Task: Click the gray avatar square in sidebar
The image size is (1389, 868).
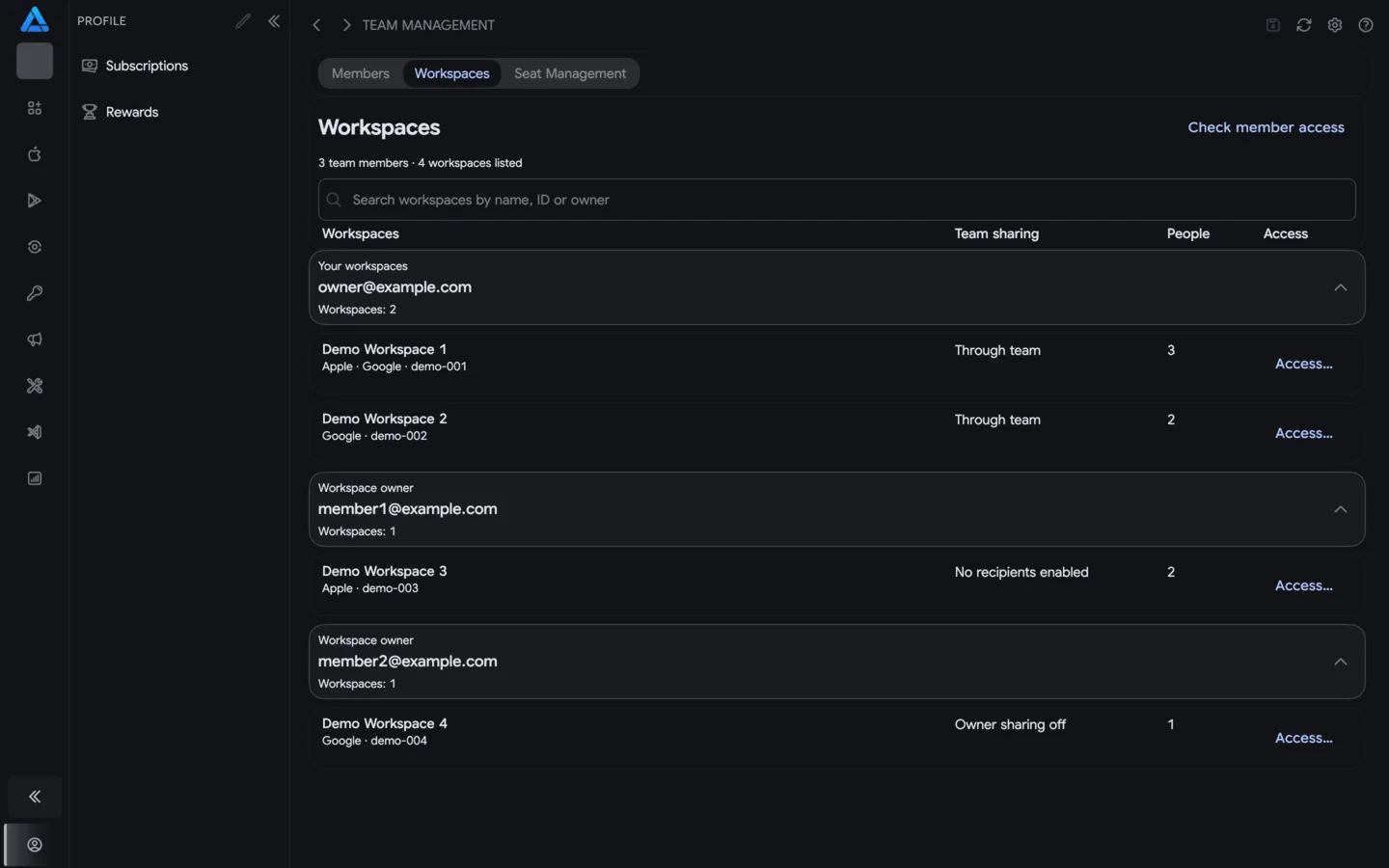Action: (35, 61)
